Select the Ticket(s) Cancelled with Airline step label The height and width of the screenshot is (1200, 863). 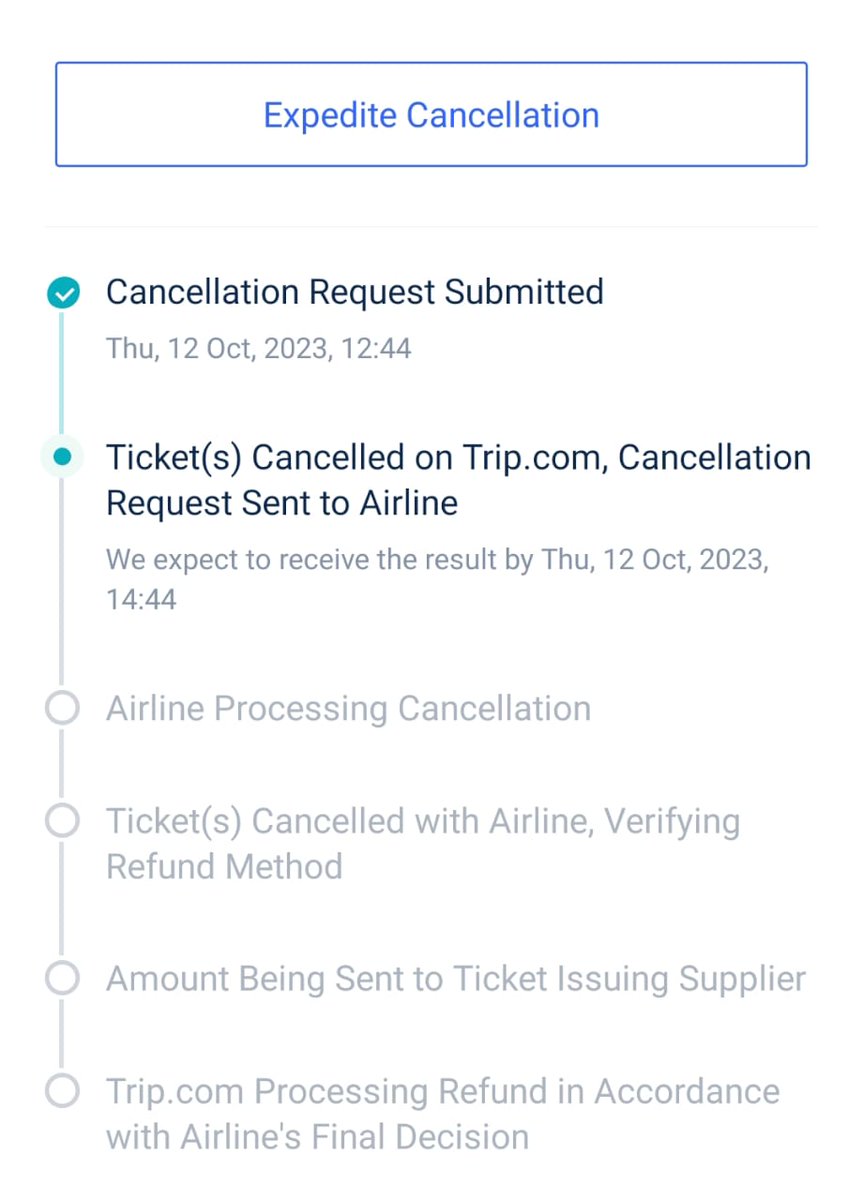click(423, 843)
